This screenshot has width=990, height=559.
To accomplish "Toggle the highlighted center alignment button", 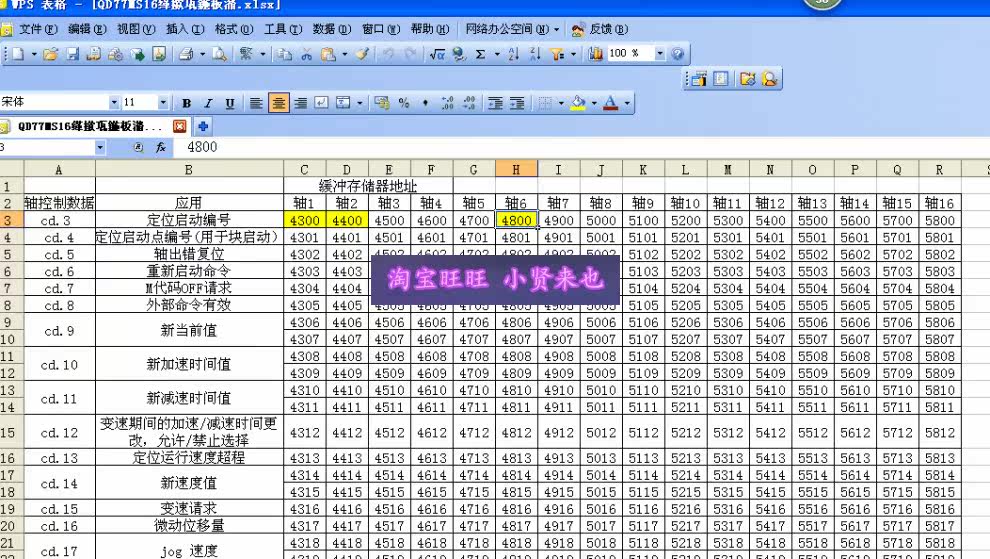I will click(x=278, y=103).
